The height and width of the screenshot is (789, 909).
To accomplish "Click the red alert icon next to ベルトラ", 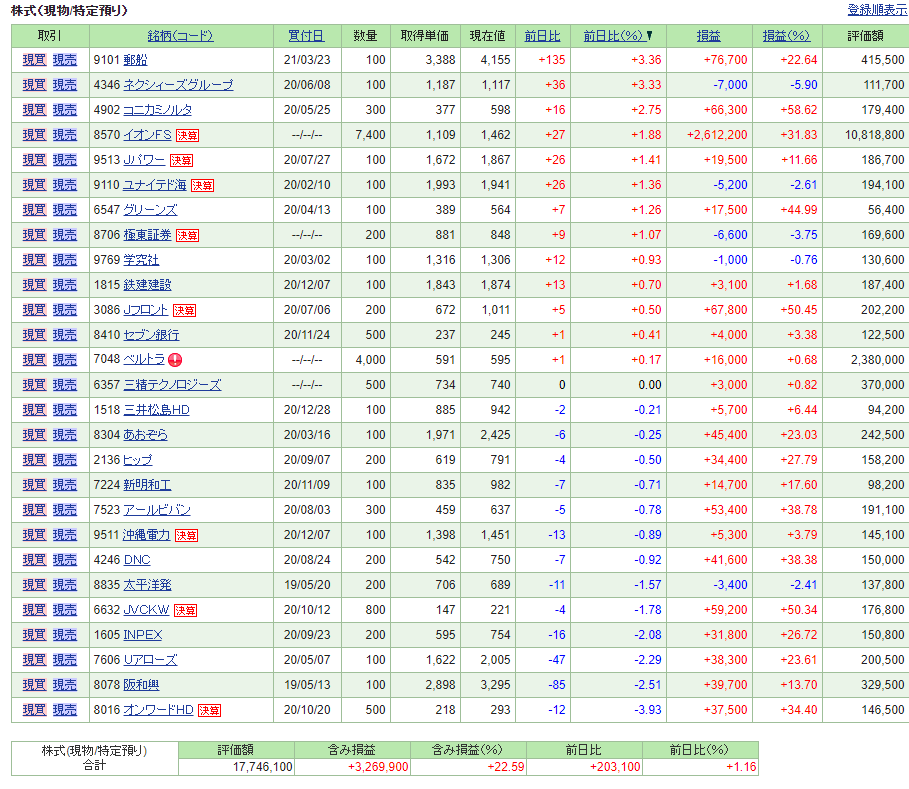I will coord(175,360).
